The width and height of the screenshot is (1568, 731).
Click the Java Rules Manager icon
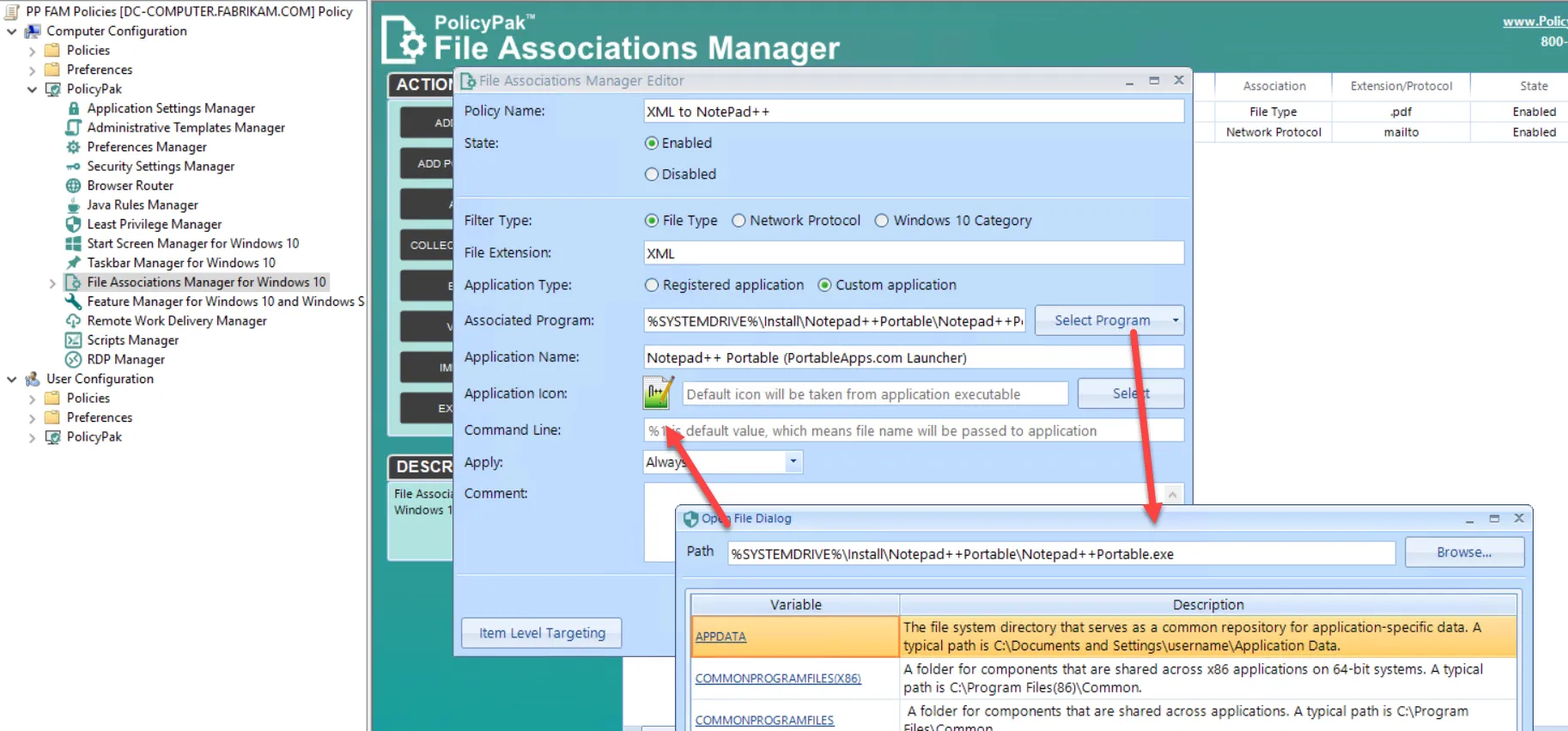(74, 205)
